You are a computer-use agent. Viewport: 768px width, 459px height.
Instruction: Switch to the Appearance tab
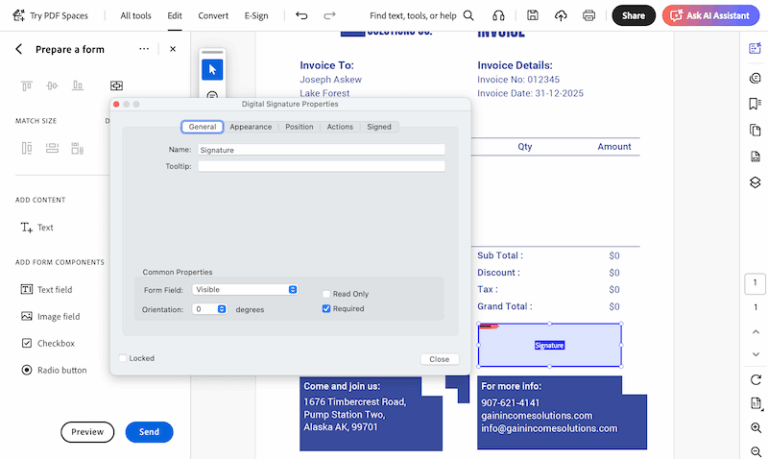(250, 127)
